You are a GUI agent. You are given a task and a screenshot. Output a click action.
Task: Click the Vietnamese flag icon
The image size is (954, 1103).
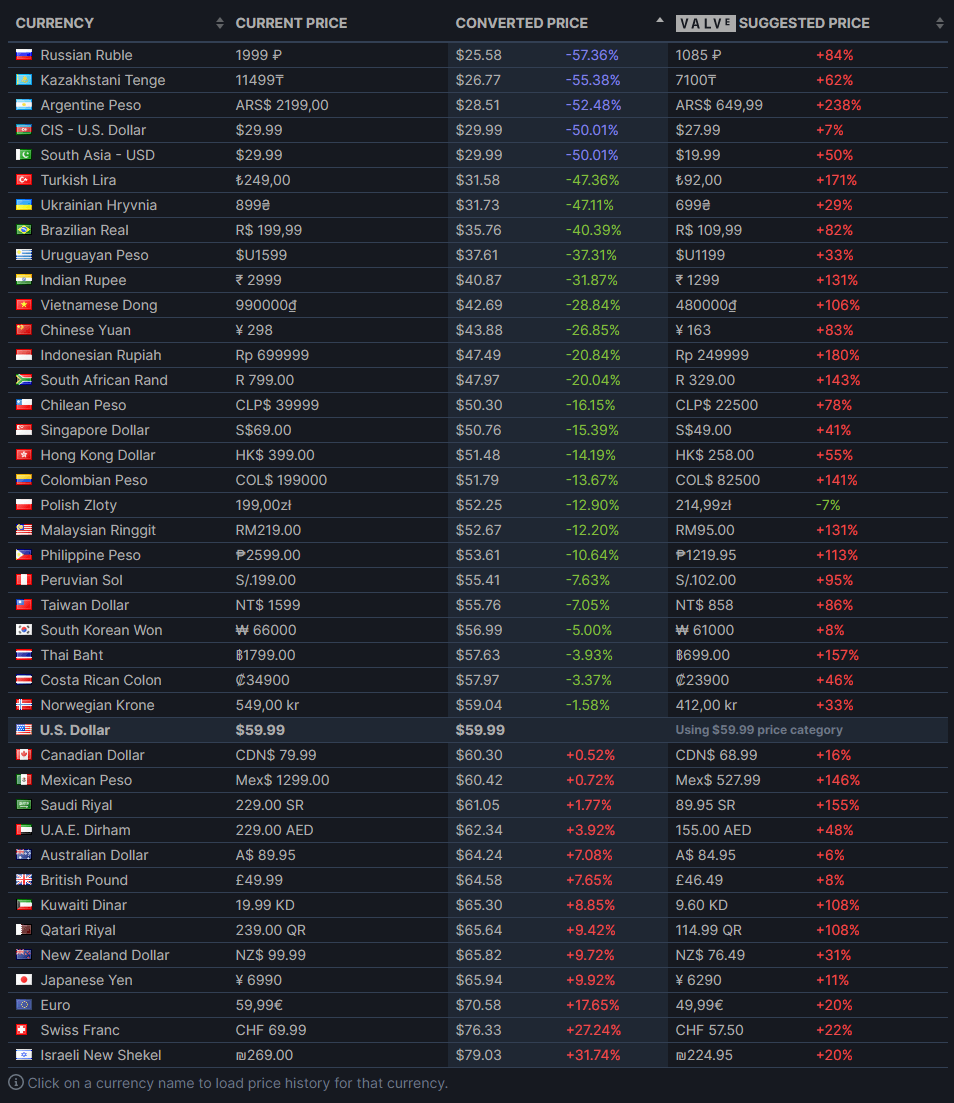[24, 305]
